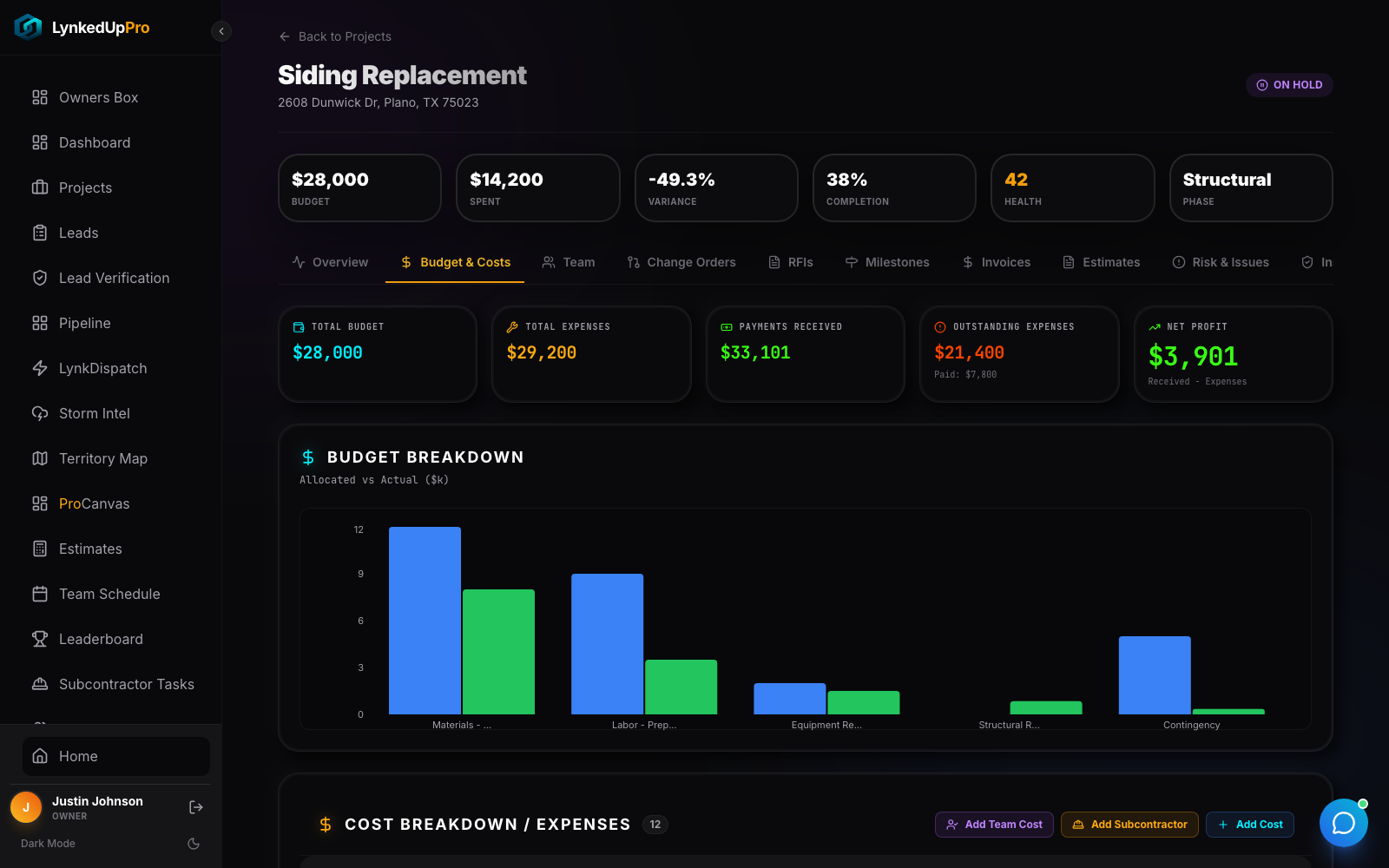Open the Risk & Issues tab
This screenshot has height=868, width=1389.
(x=1221, y=262)
